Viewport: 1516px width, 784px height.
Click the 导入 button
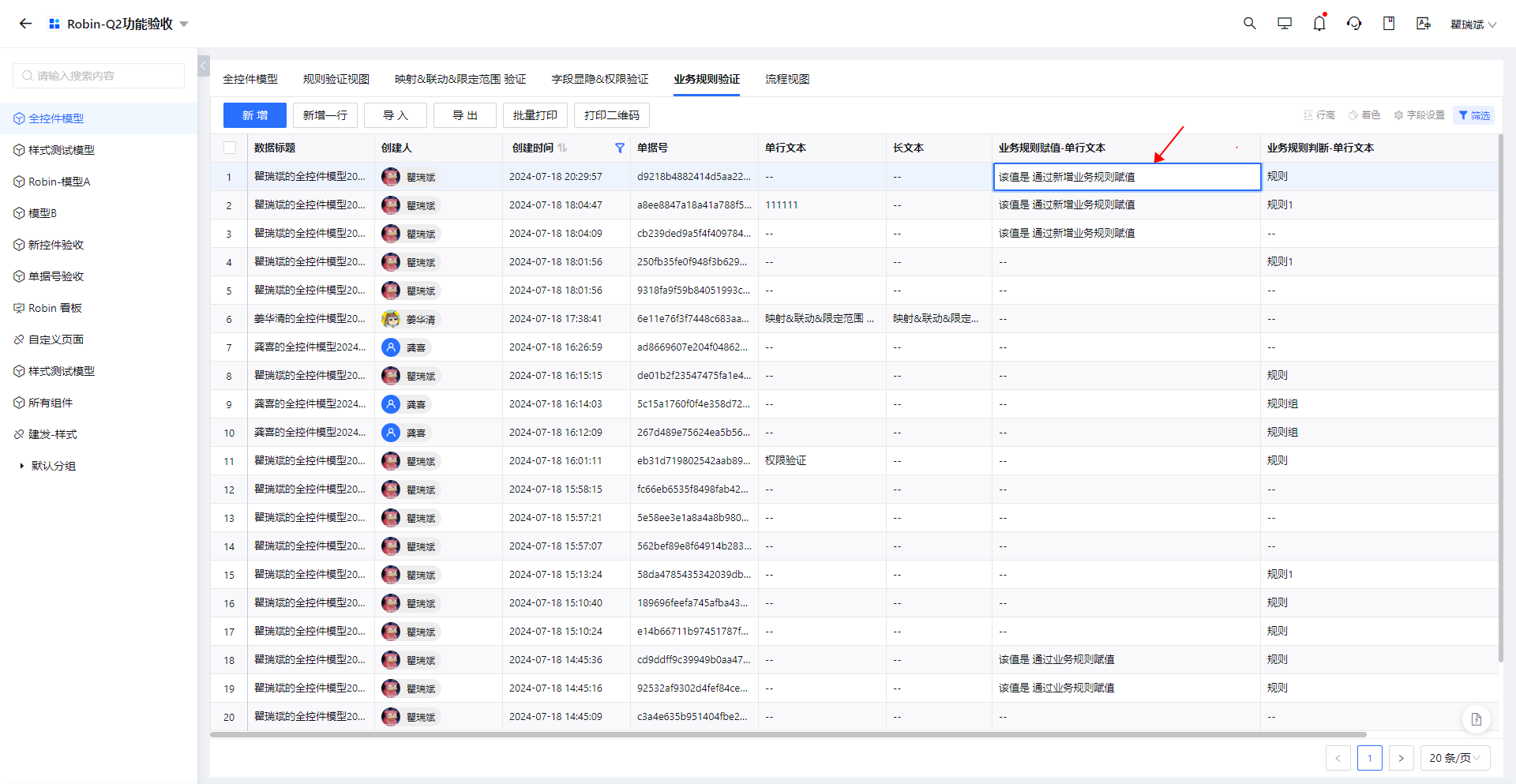click(396, 115)
